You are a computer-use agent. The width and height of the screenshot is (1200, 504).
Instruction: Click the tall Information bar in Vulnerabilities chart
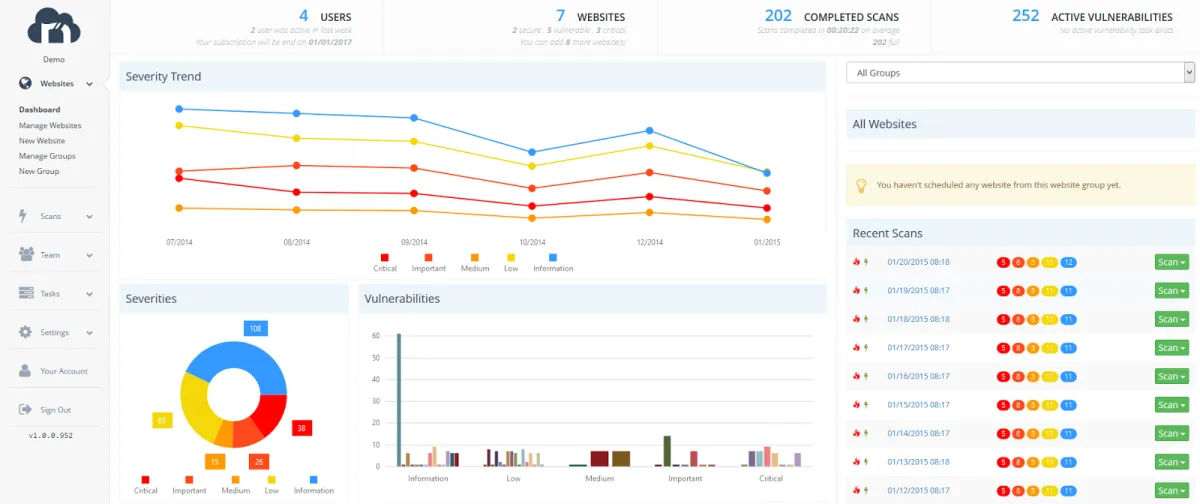pos(399,400)
